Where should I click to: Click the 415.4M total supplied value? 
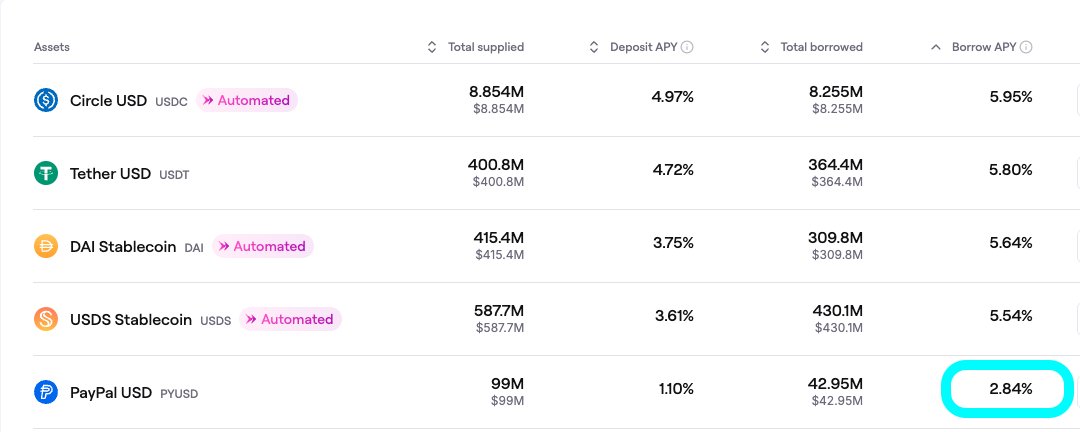click(499, 238)
